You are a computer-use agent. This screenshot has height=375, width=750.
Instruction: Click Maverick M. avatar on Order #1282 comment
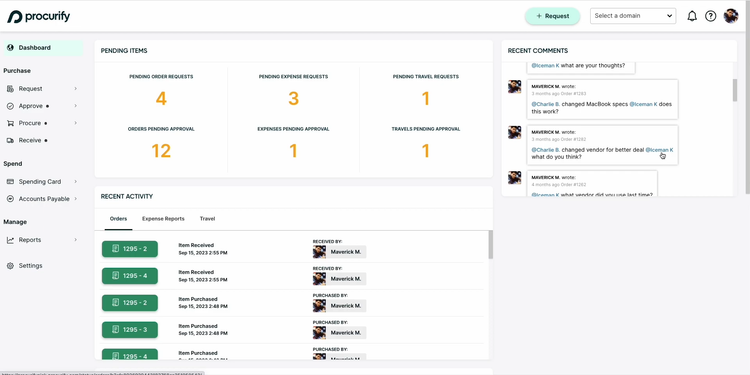(x=514, y=132)
